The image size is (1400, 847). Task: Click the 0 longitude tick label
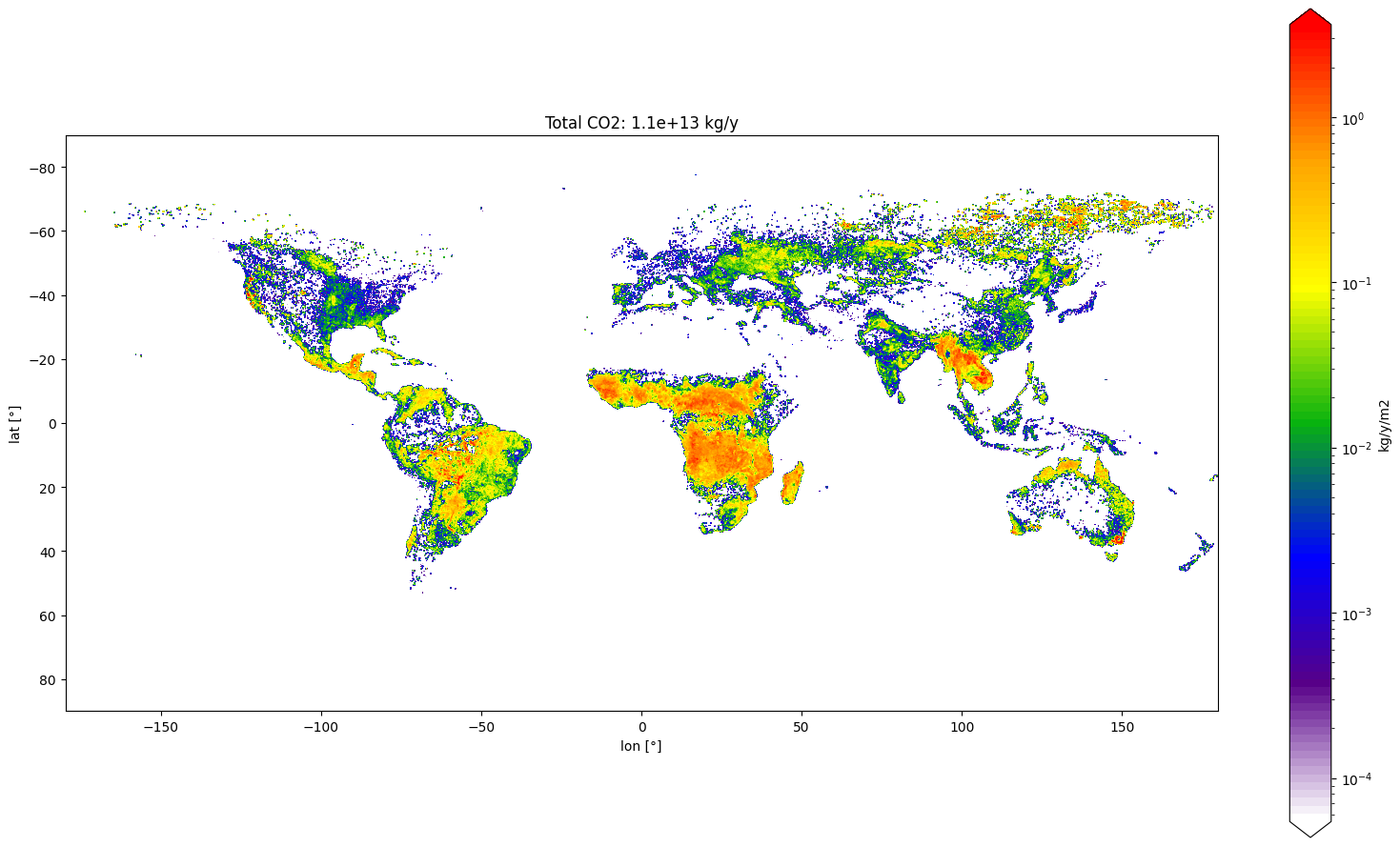click(641, 727)
